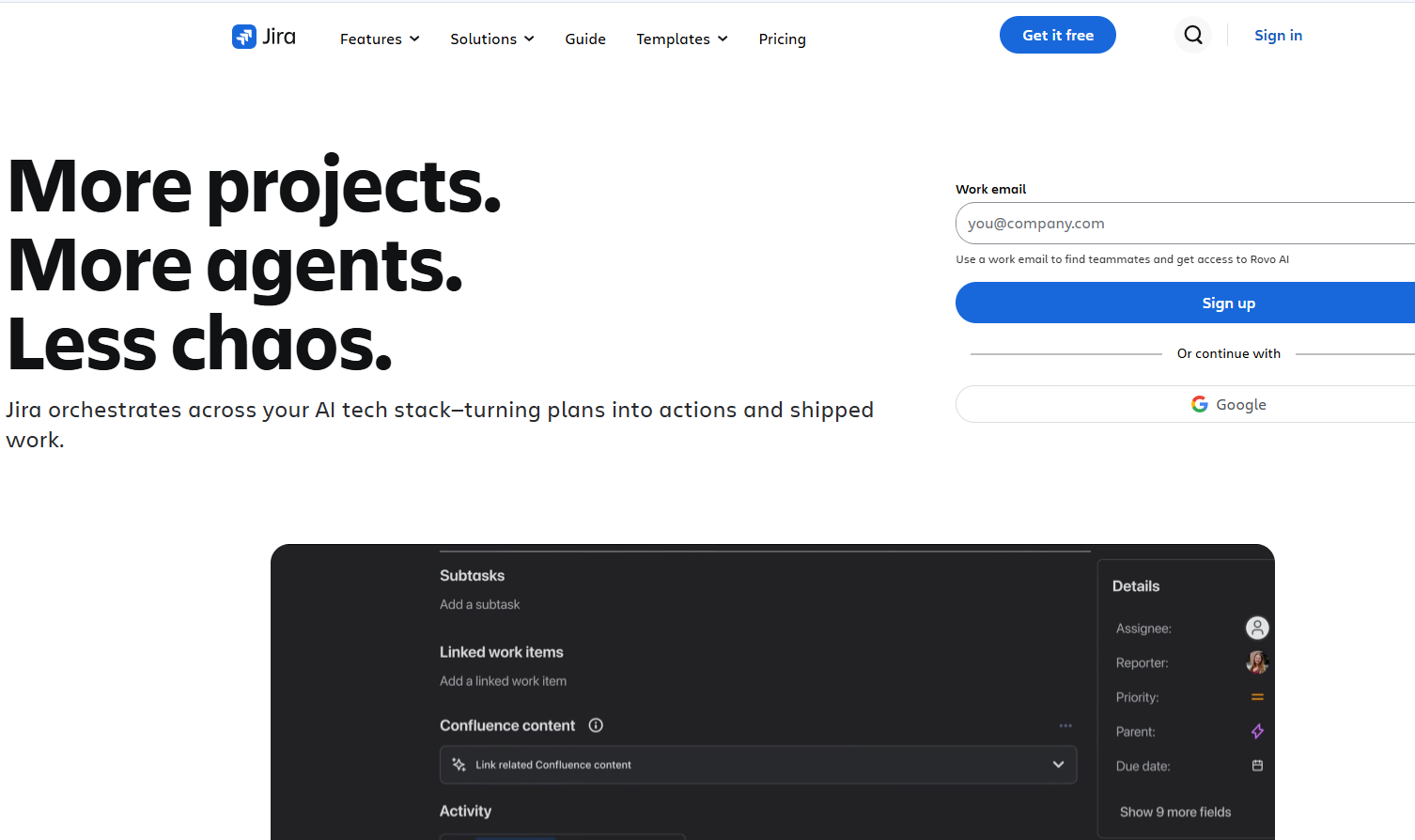Click the Reporter: label

coord(1143,662)
